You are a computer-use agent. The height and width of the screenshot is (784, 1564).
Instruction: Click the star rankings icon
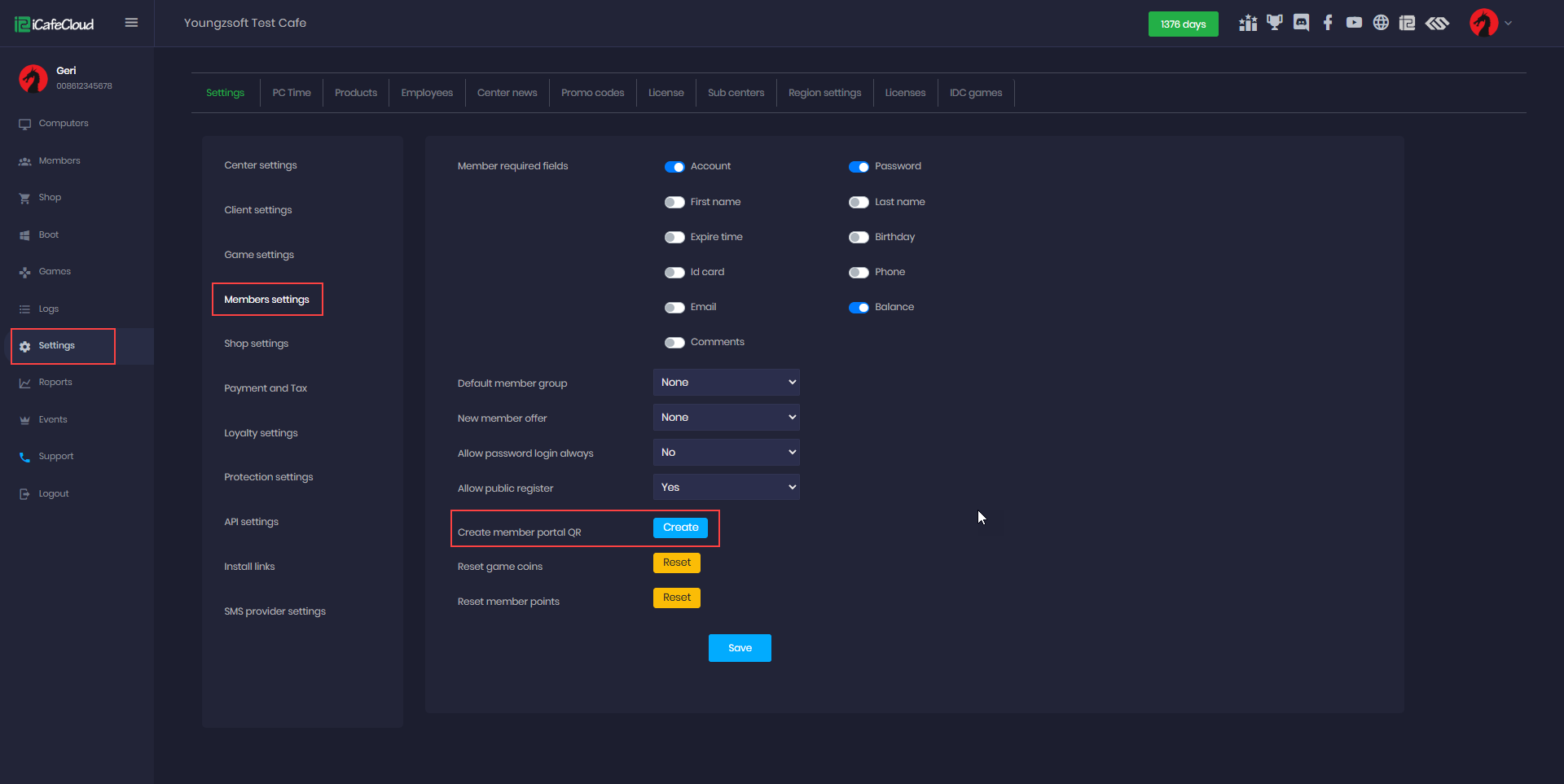point(1247,23)
